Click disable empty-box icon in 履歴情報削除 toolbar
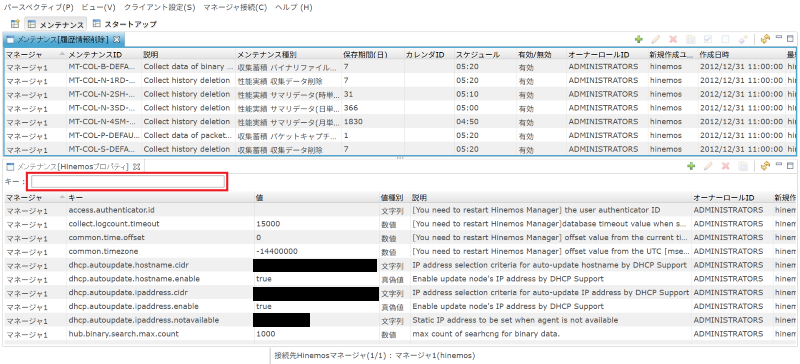 click(x=725, y=39)
